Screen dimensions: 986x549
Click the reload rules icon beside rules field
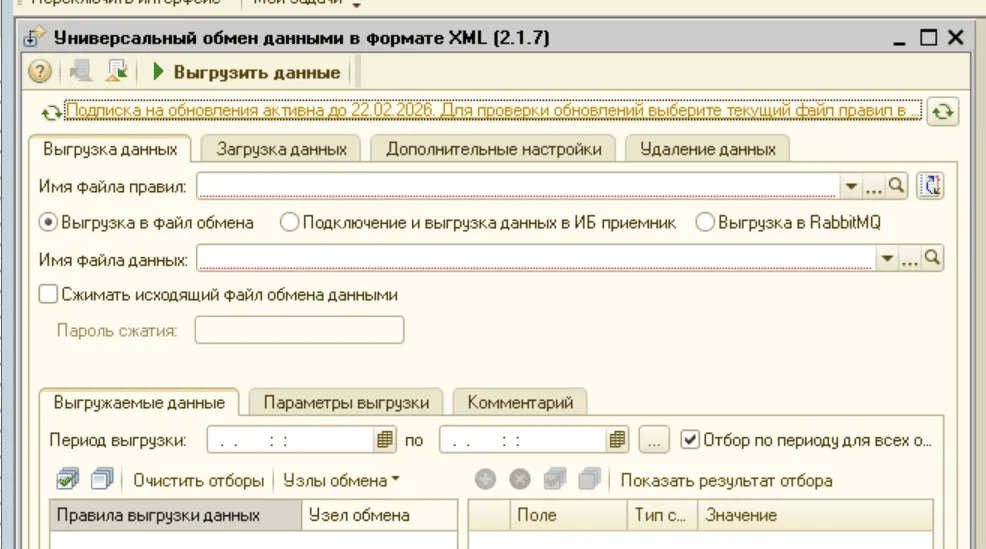tap(930, 185)
